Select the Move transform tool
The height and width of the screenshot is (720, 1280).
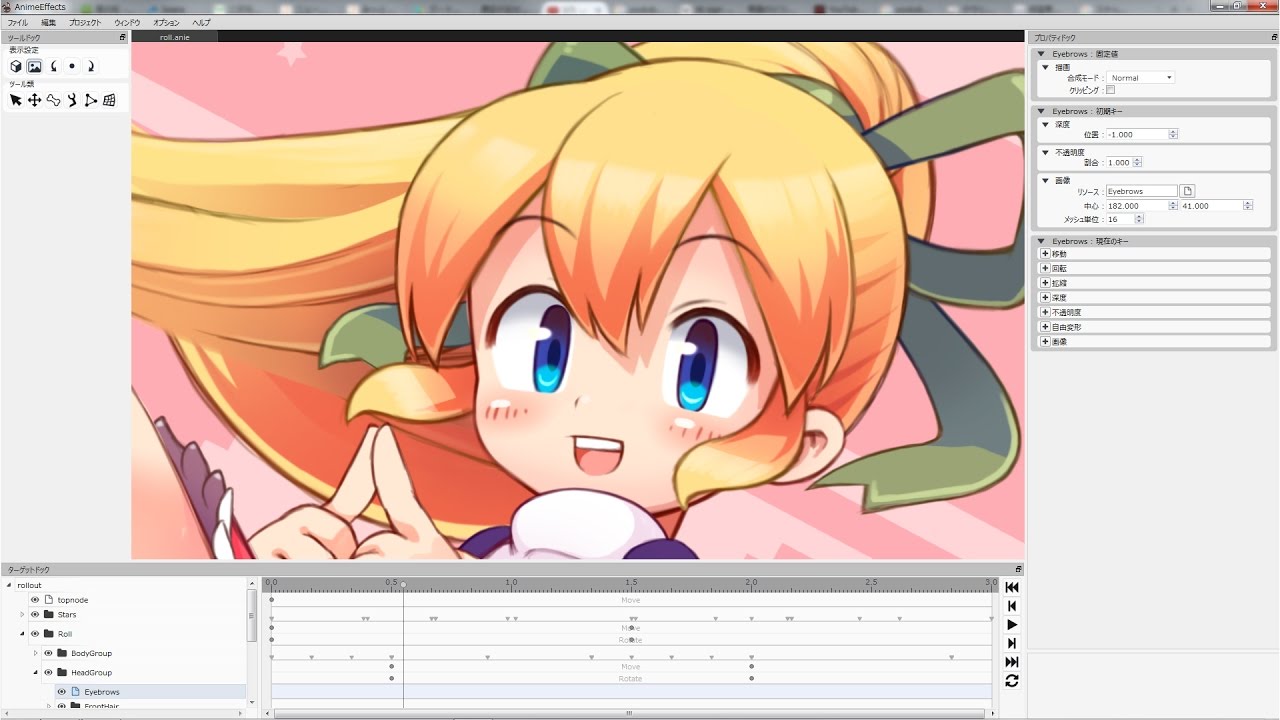pos(35,100)
